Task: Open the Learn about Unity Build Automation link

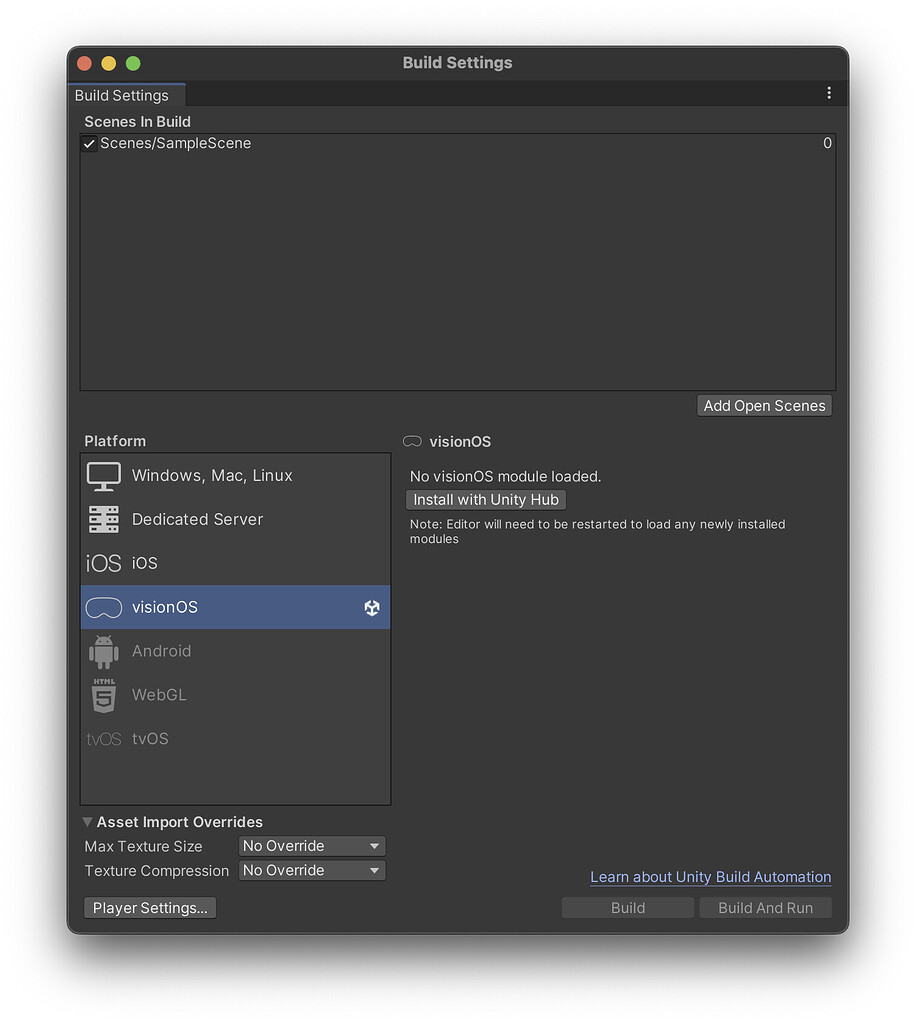Action: (x=710, y=877)
